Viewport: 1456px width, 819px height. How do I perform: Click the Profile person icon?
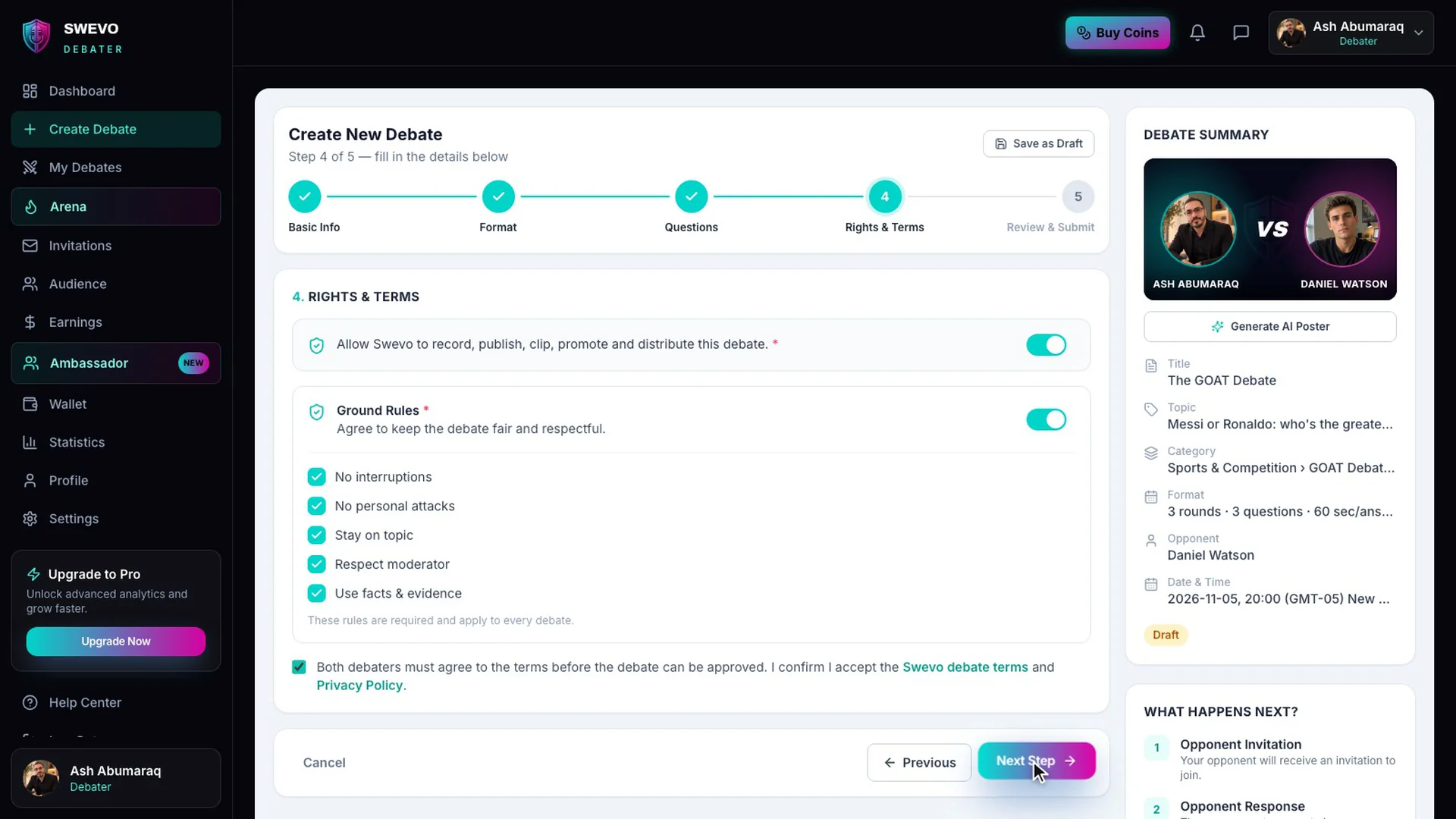point(30,481)
